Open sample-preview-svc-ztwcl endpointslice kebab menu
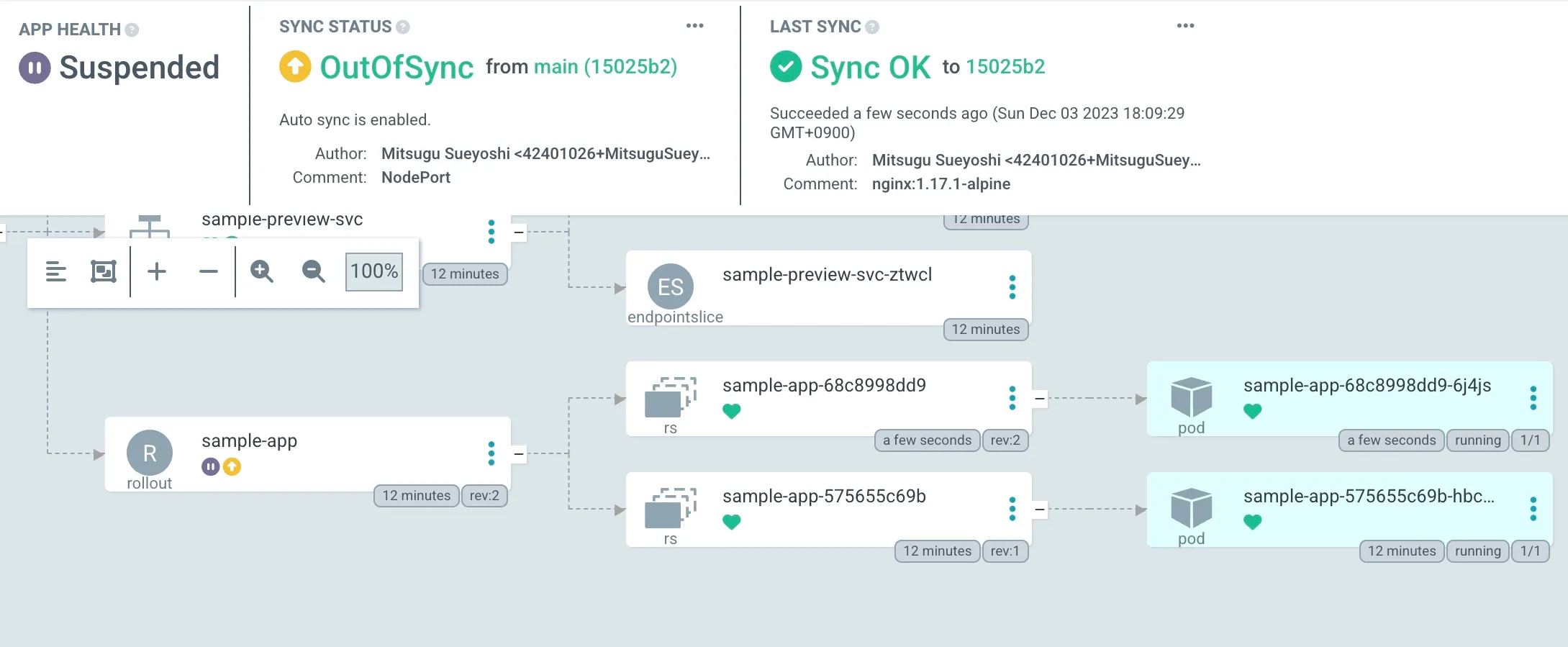 pos(1012,287)
